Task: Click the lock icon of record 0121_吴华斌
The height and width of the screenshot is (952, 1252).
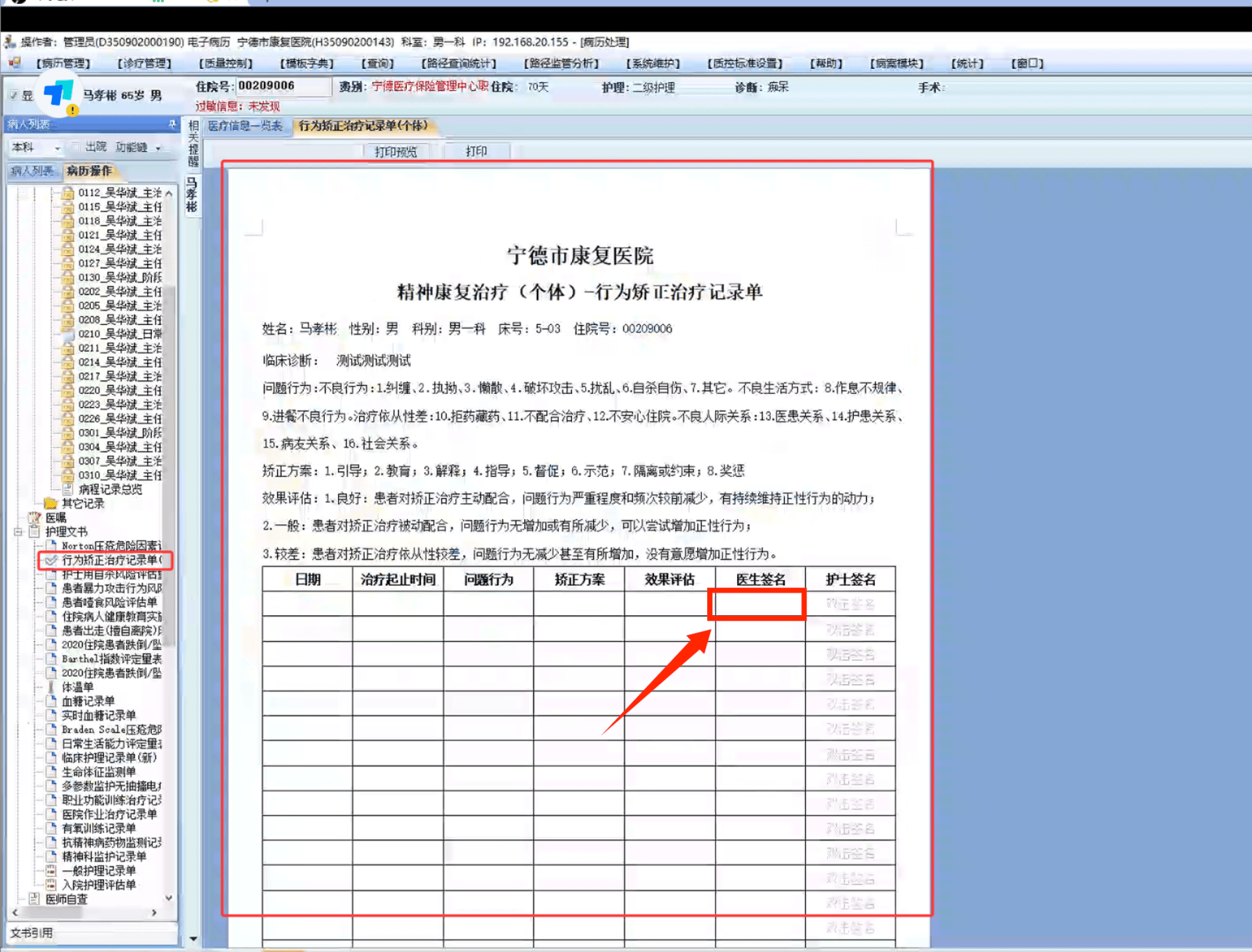Action: tap(68, 235)
